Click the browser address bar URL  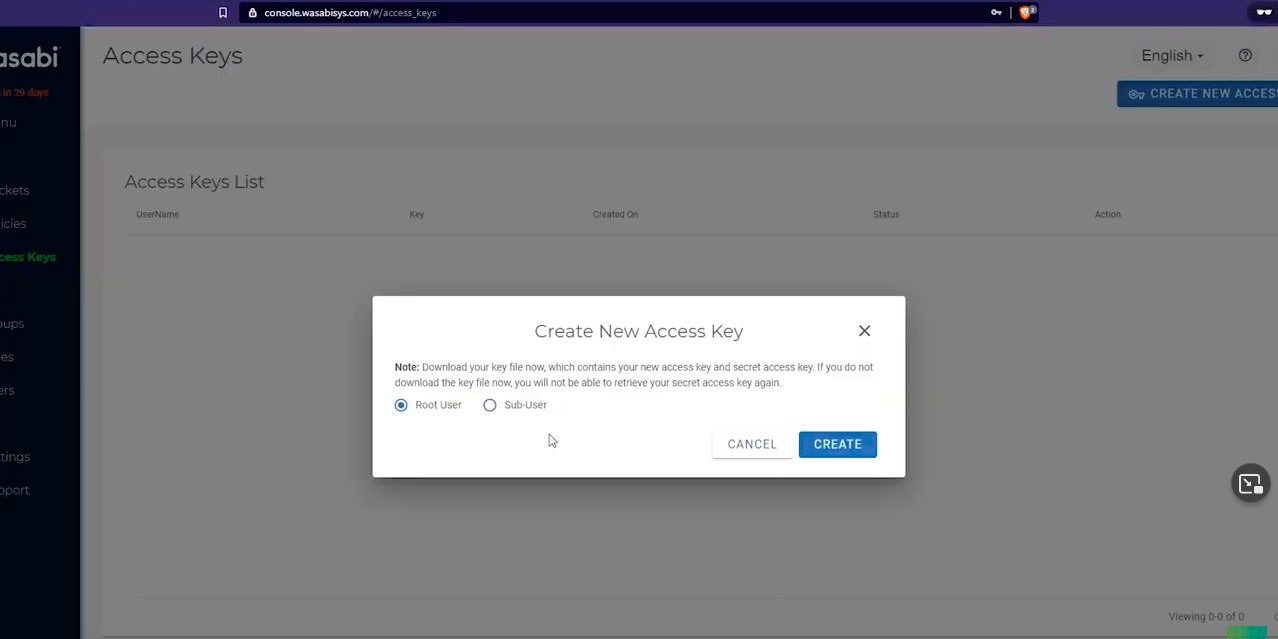coord(350,13)
